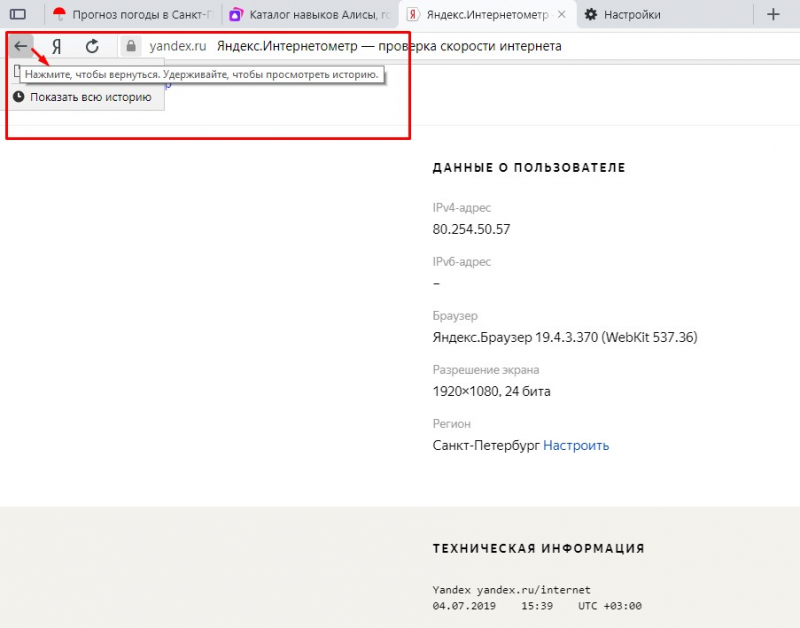Click the page title text in address bar
This screenshot has height=628, width=800.
point(389,46)
